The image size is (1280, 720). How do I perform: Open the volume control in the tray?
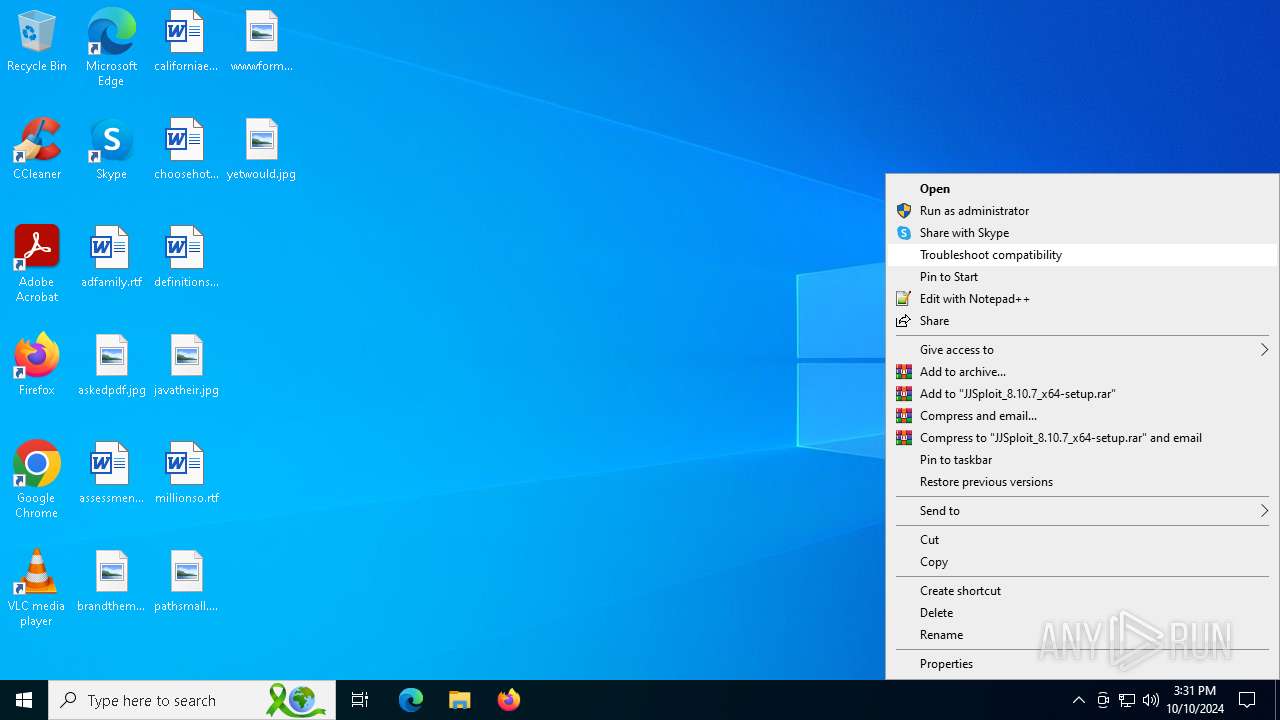coord(1151,700)
